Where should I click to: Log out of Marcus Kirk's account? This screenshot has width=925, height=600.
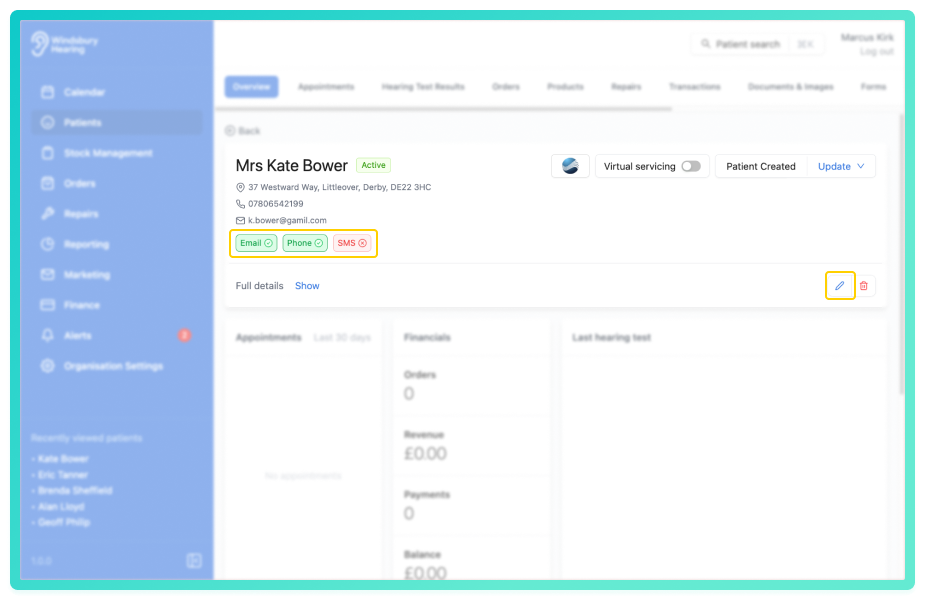(x=876, y=52)
